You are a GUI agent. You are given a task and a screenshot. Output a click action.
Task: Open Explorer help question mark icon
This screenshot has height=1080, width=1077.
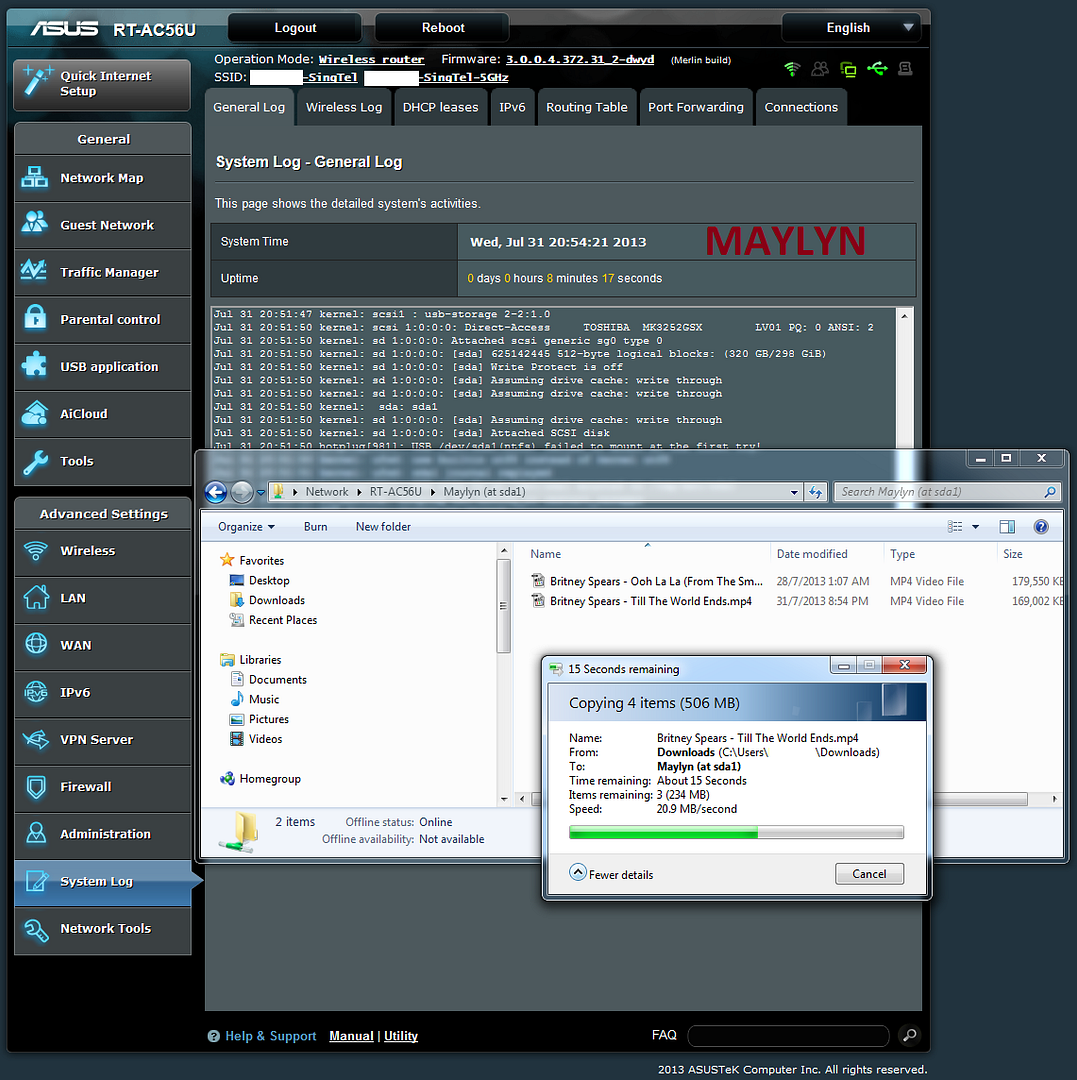(x=1041, y=527)
